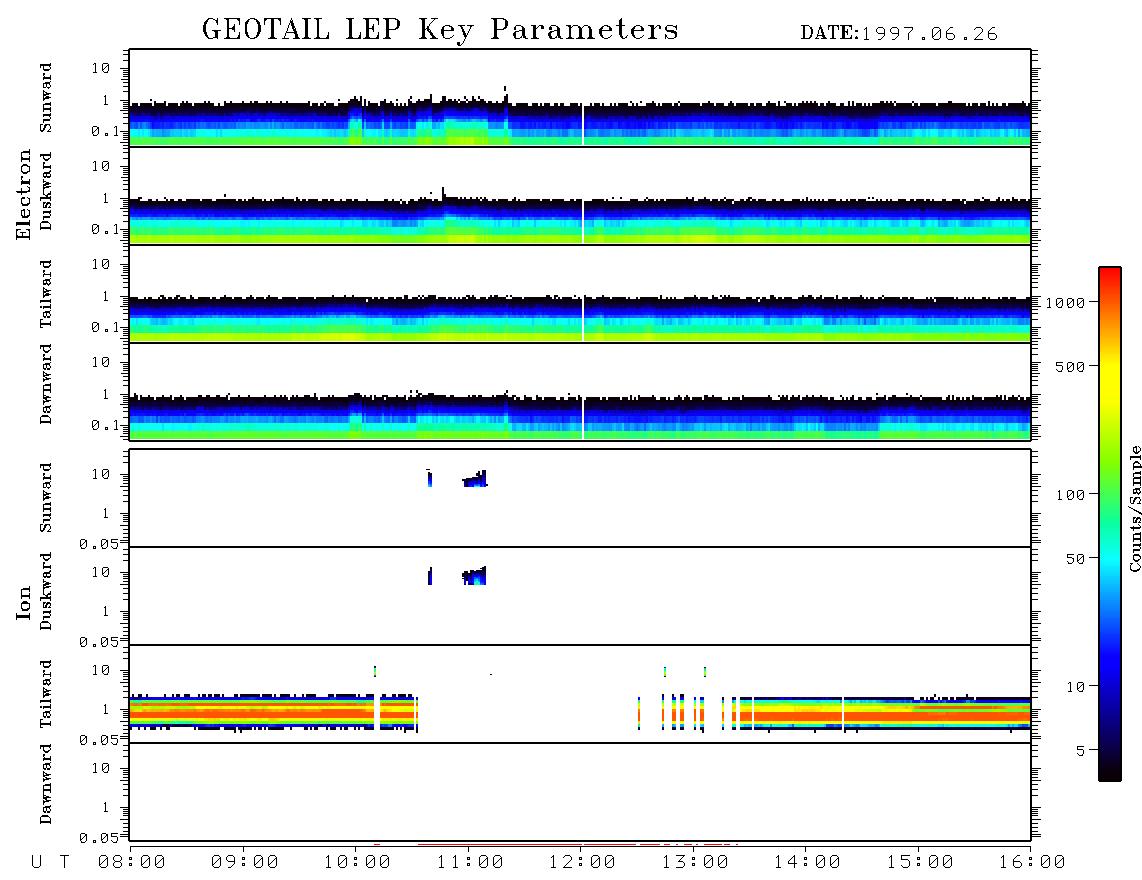
Task: Click the Ion Tailward panel label
Action: [46, 694]
